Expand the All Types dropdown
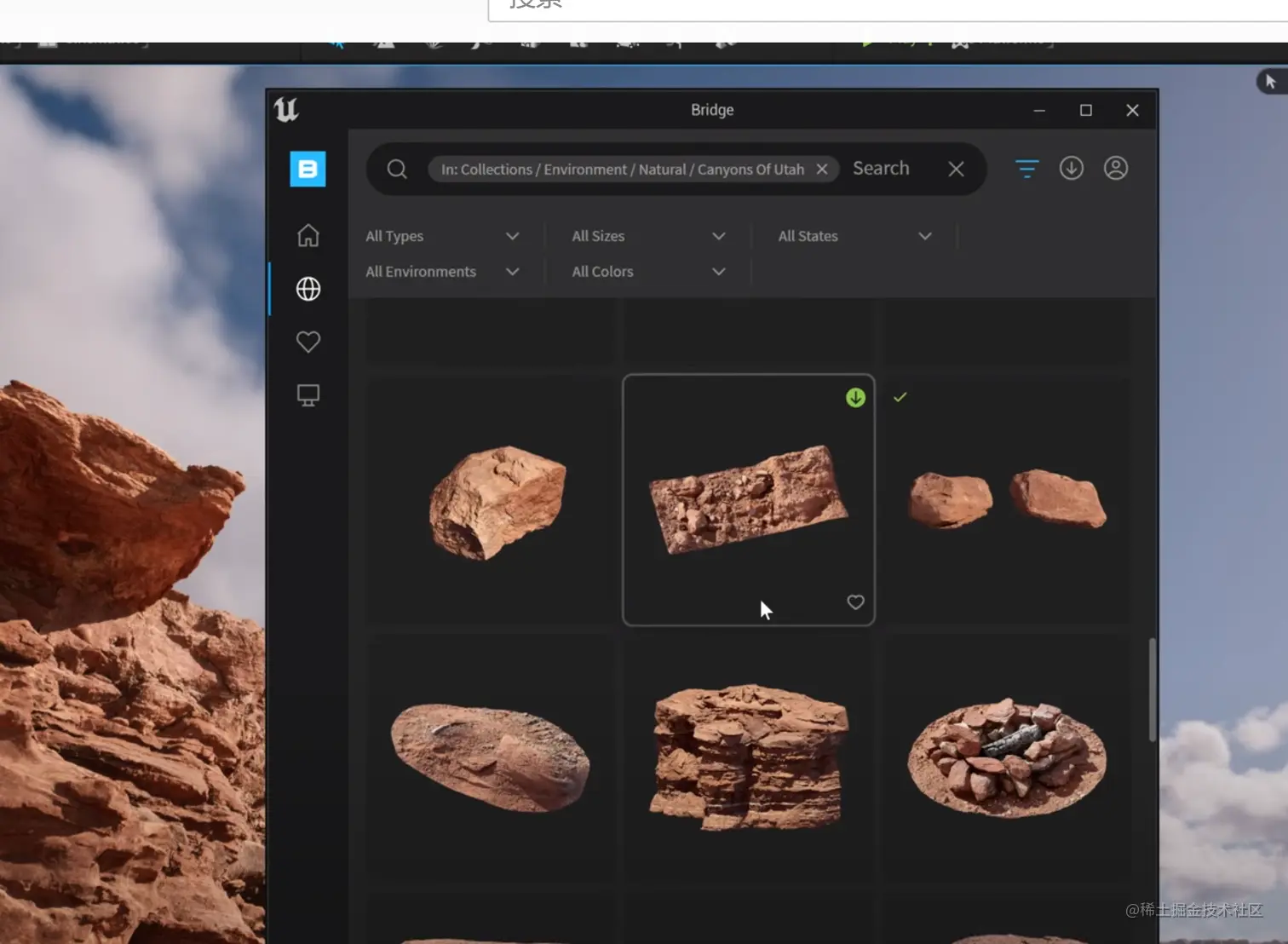The image size is (1288, 944). coord(442,236)
